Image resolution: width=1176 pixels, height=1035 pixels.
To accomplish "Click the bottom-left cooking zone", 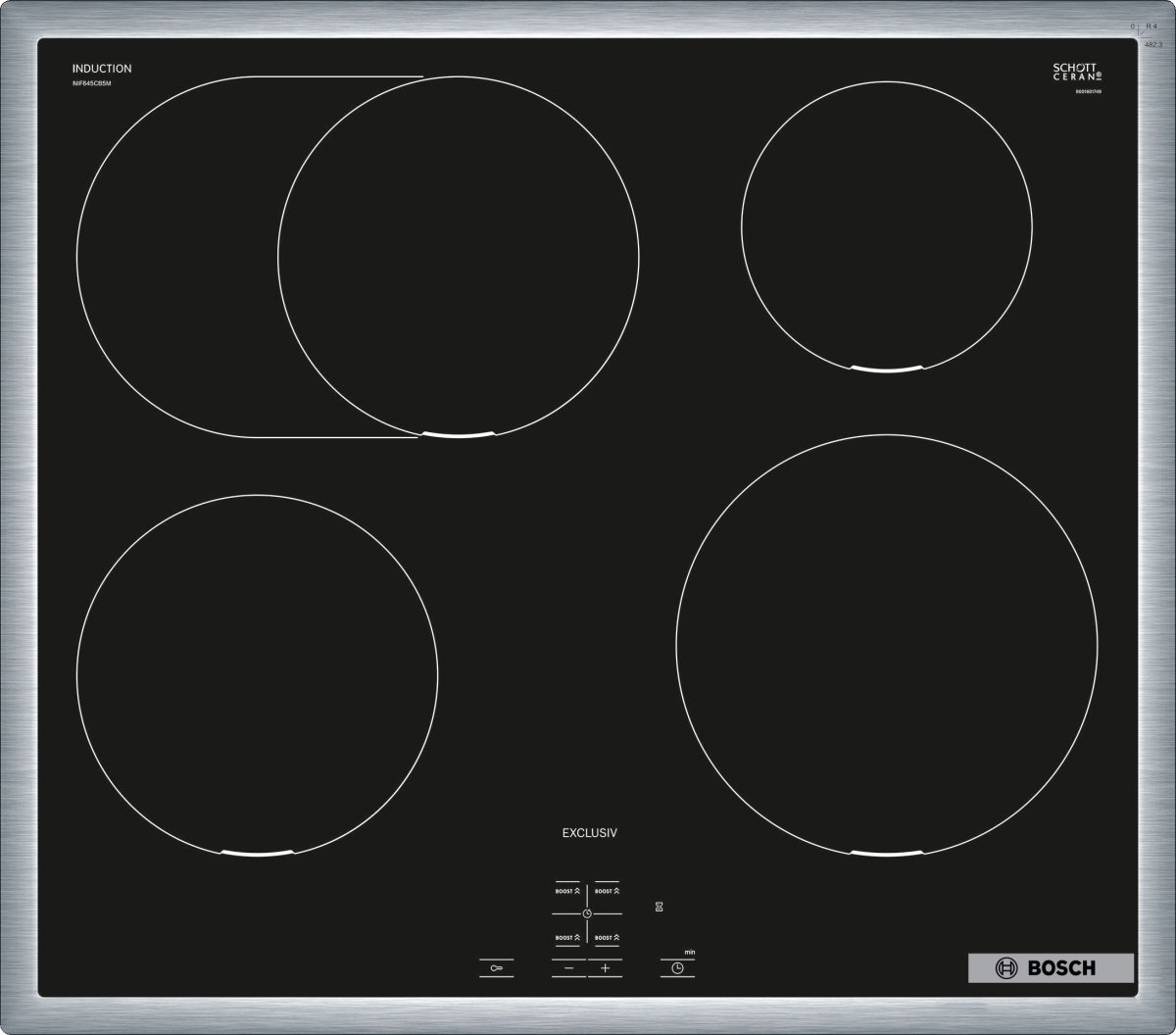I will 257,676.
